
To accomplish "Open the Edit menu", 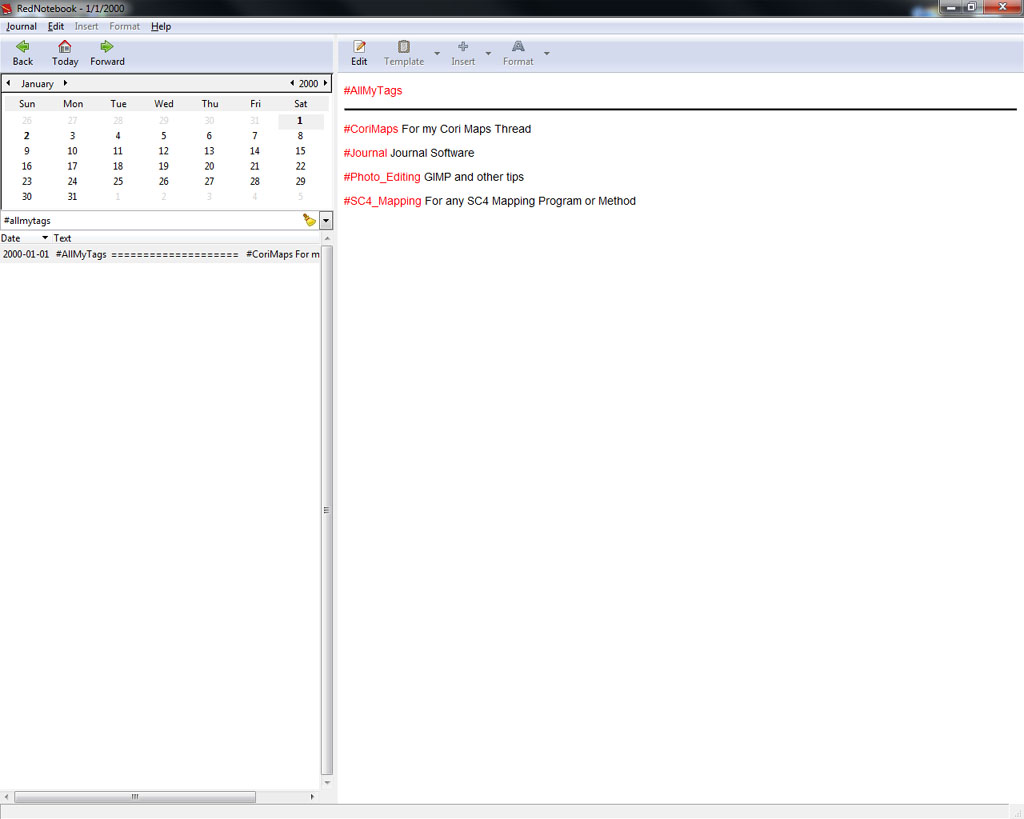I will (x=56, y=26).
